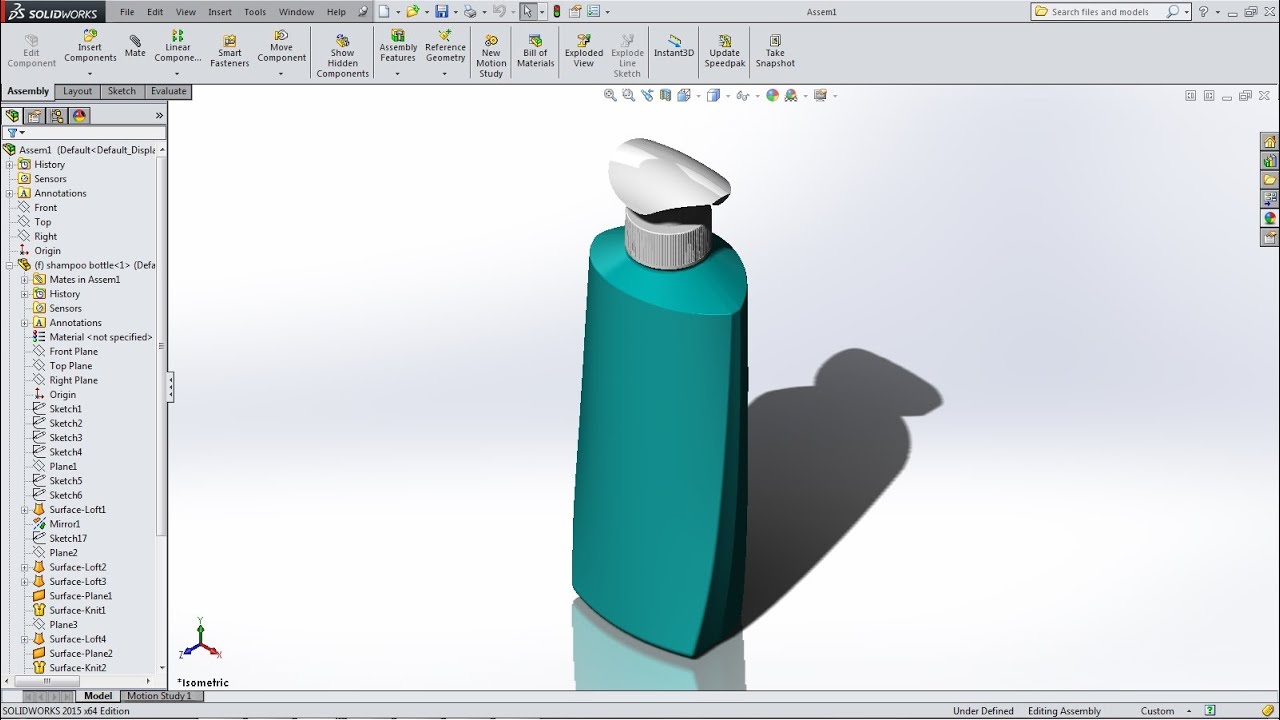
Task: Click the Edit Appearance color ball icon
Action: (771, 95)
